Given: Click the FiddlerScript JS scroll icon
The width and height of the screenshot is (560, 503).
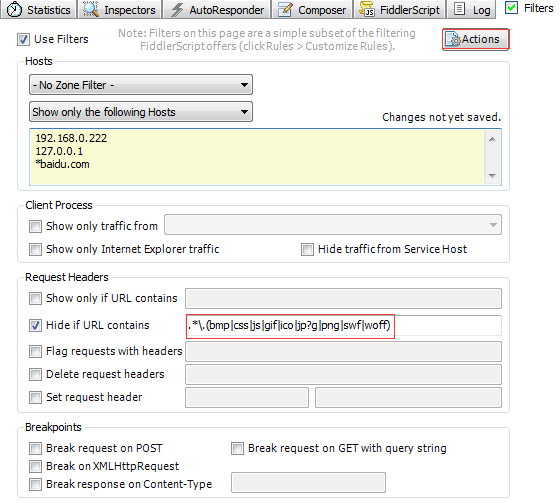Looking at the screenshot, I should click(x=366, y=9).
